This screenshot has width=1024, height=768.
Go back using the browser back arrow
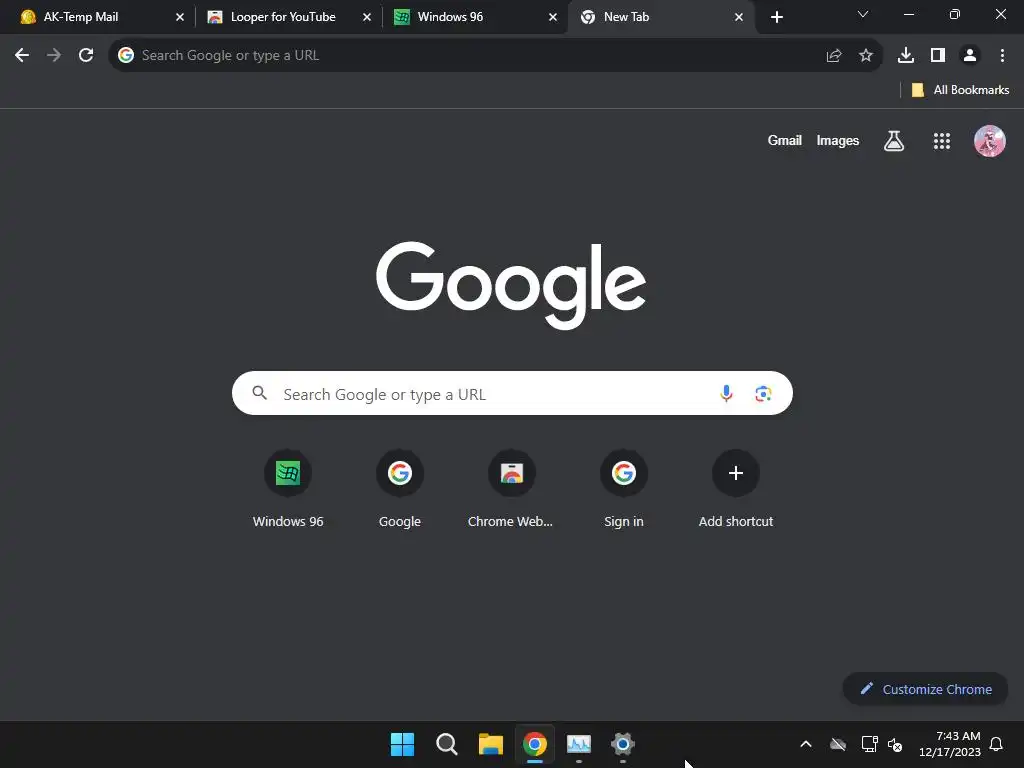click(22, 56)
